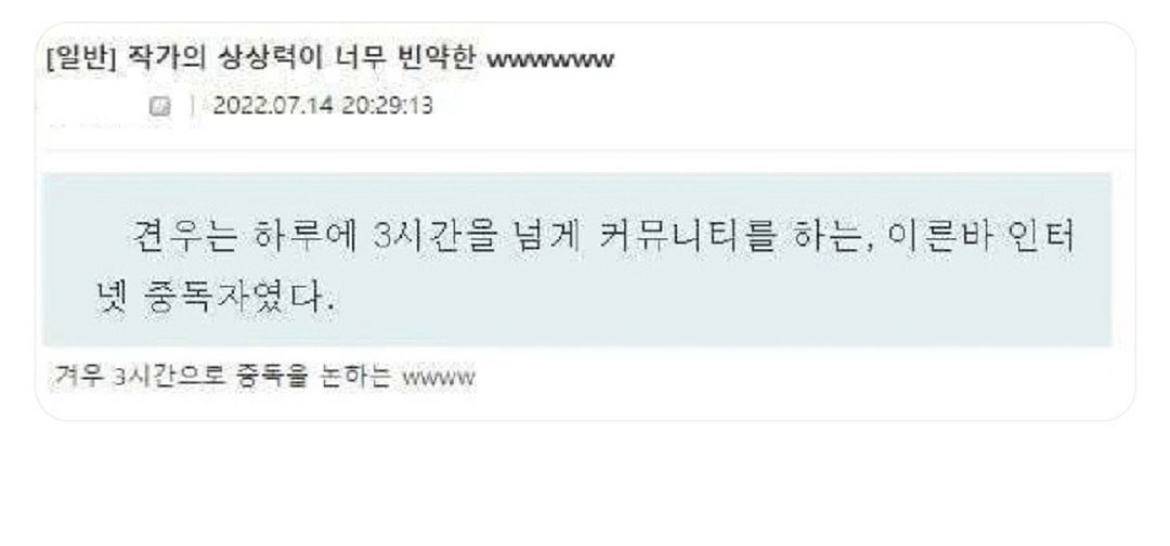The width and height of the screenshot is (1170, 546).
Task: Click the small icon beside the blurred author name
Action: (x=159, y=107)
